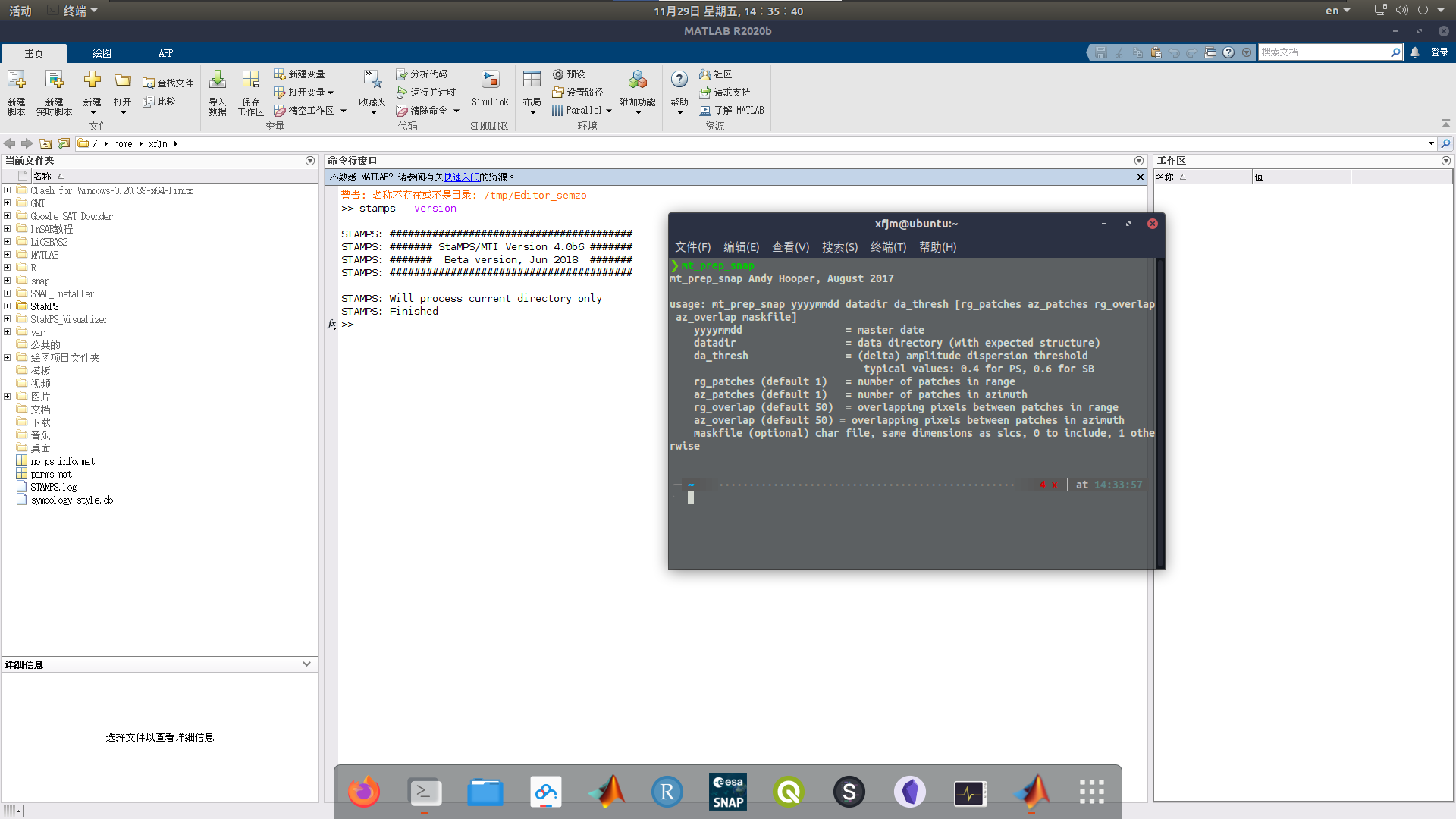Viewport: 1456px width, 819px height.
Task: Open the Add-Ons icon
Action: coord(638,80)
